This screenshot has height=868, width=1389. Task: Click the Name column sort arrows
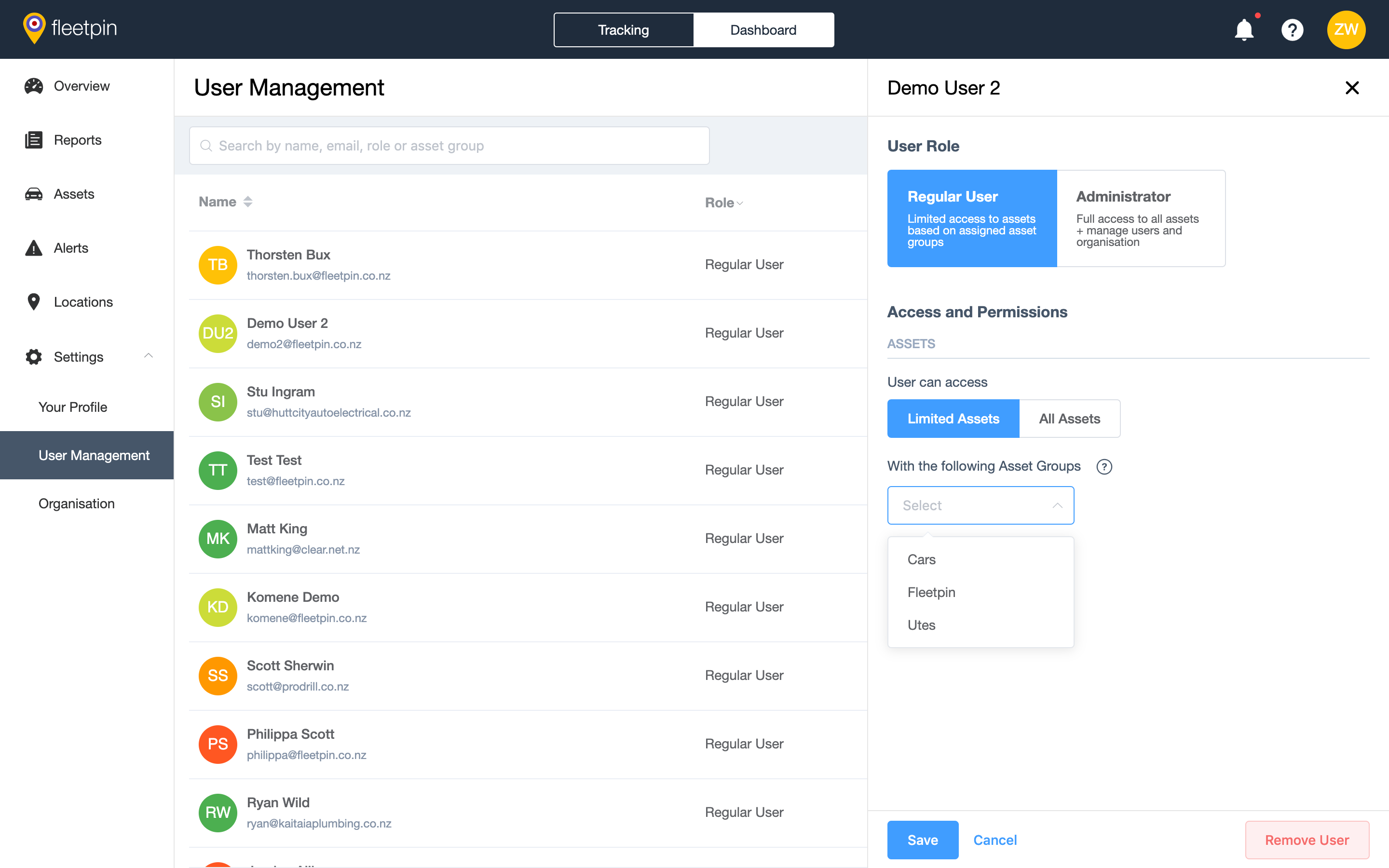coord(248,202)
